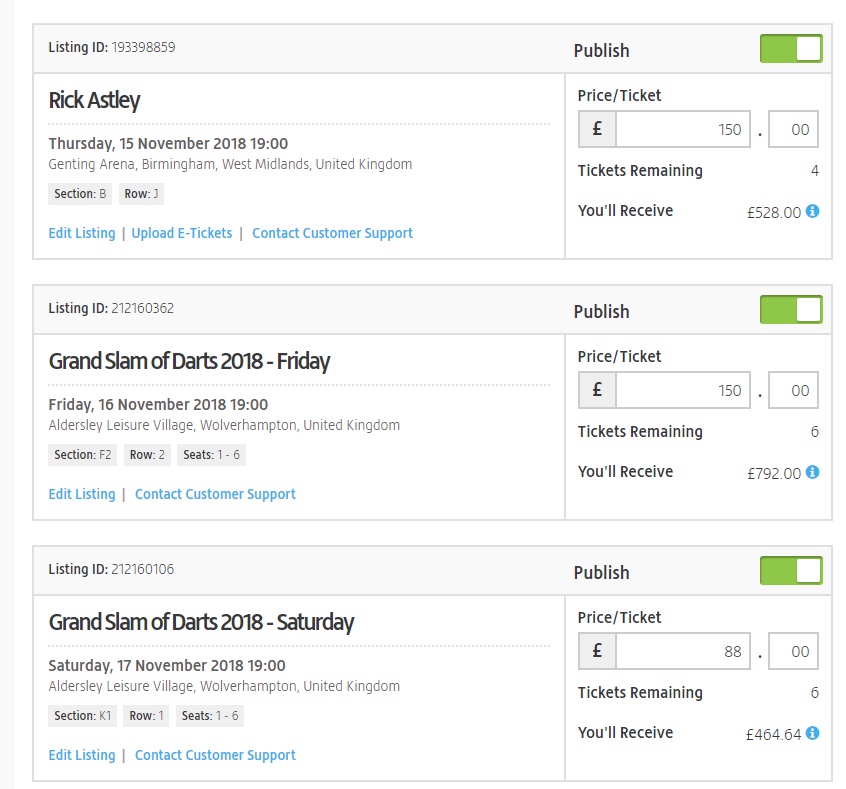
Task: Click Listing ID 212160362
Action: 111,308
